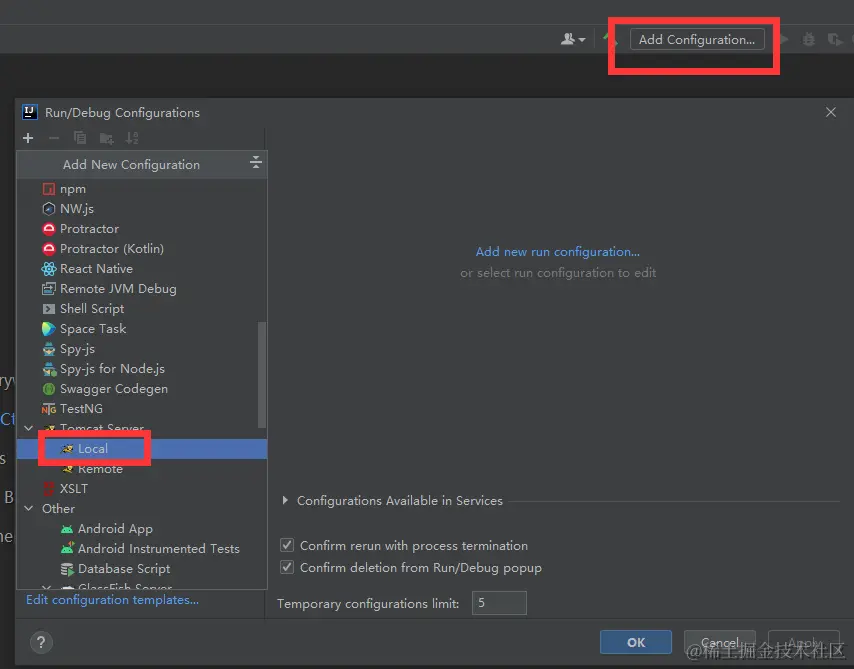
Task: Close the Run/Debug Configurations dialog
Action: pos(831,112)
